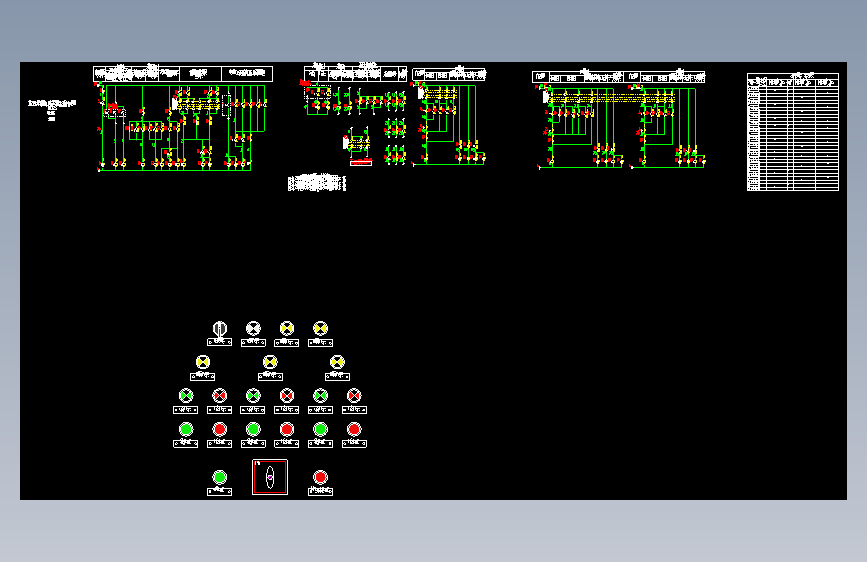
Task: Click the white notes text block below the schematics
Action: coord(317,183)
